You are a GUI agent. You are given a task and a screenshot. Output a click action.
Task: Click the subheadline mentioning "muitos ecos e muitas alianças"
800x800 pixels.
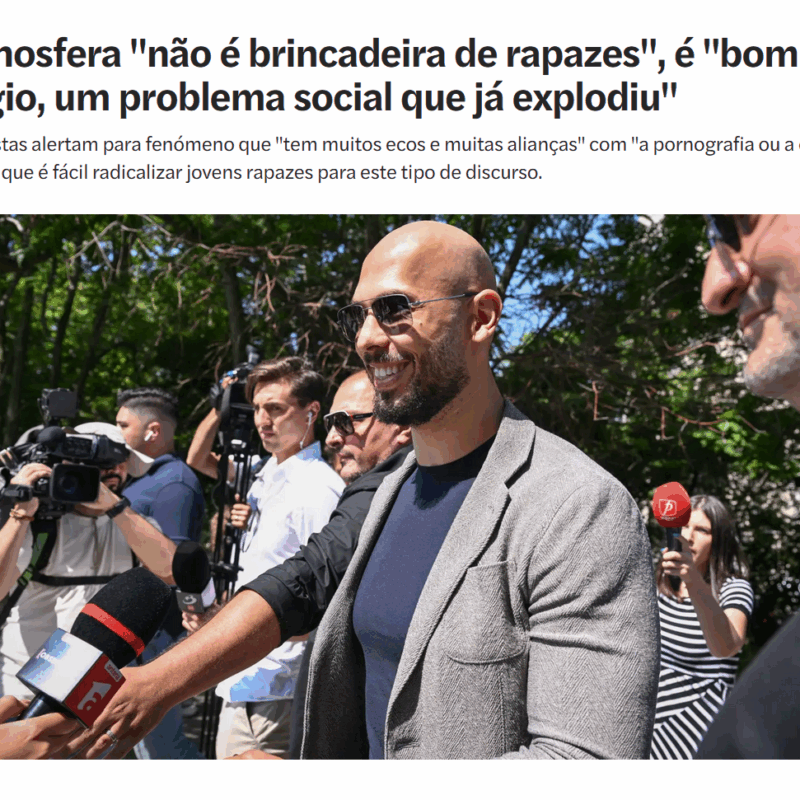point(400,145)
